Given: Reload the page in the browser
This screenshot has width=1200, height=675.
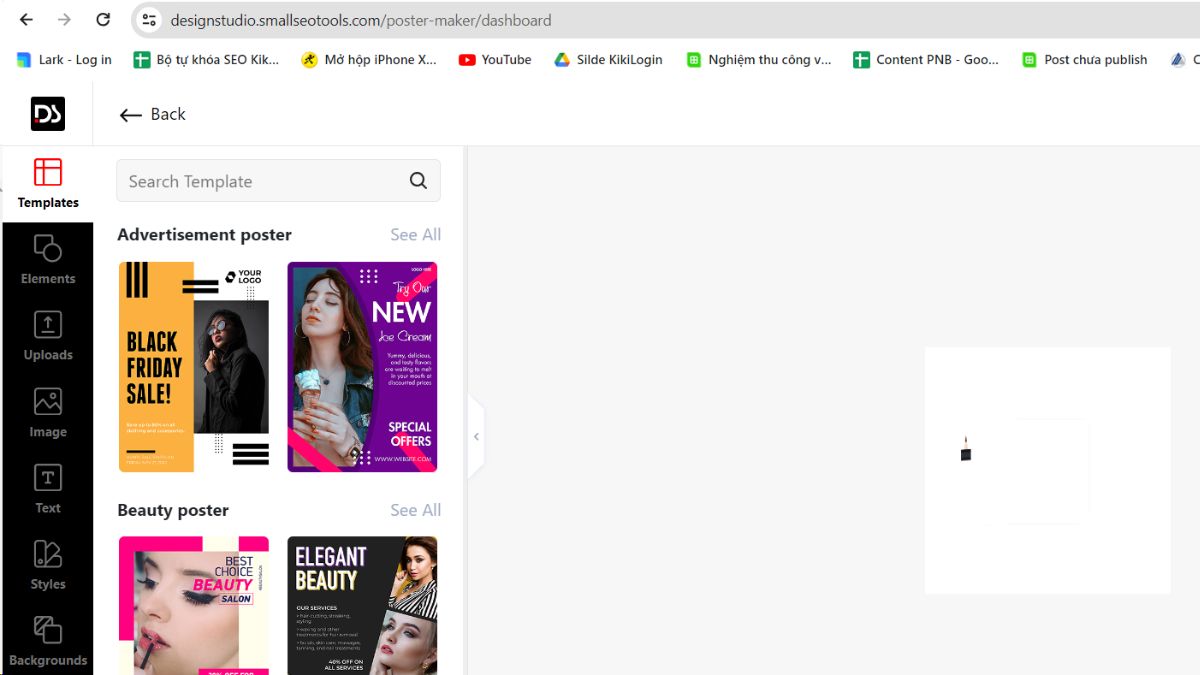Looking at the screenshot, I should pyautogui.click(x=103, y=20).
